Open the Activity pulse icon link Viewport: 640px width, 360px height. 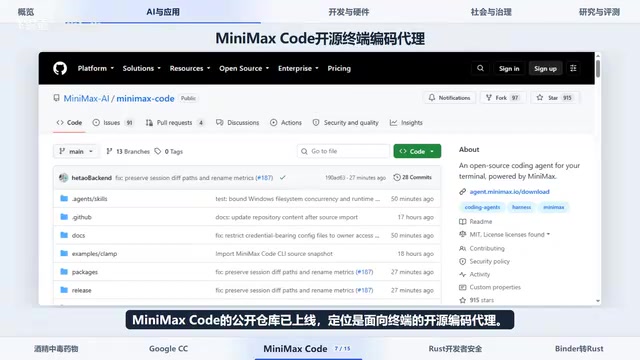[x=462, y=274]
